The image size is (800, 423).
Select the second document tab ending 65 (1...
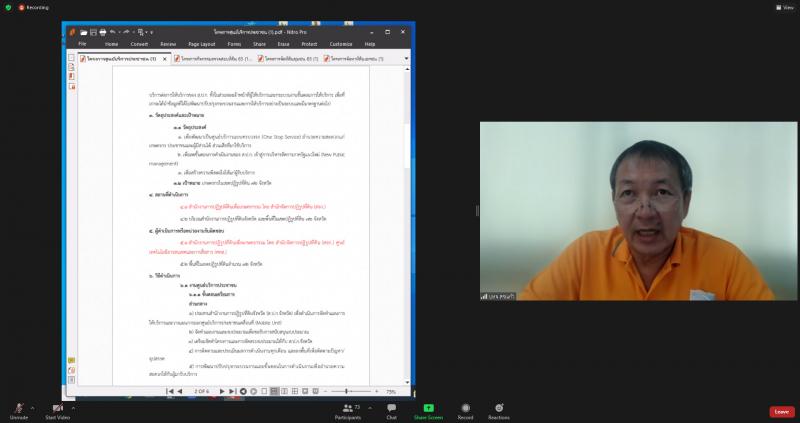click(213, 59)
